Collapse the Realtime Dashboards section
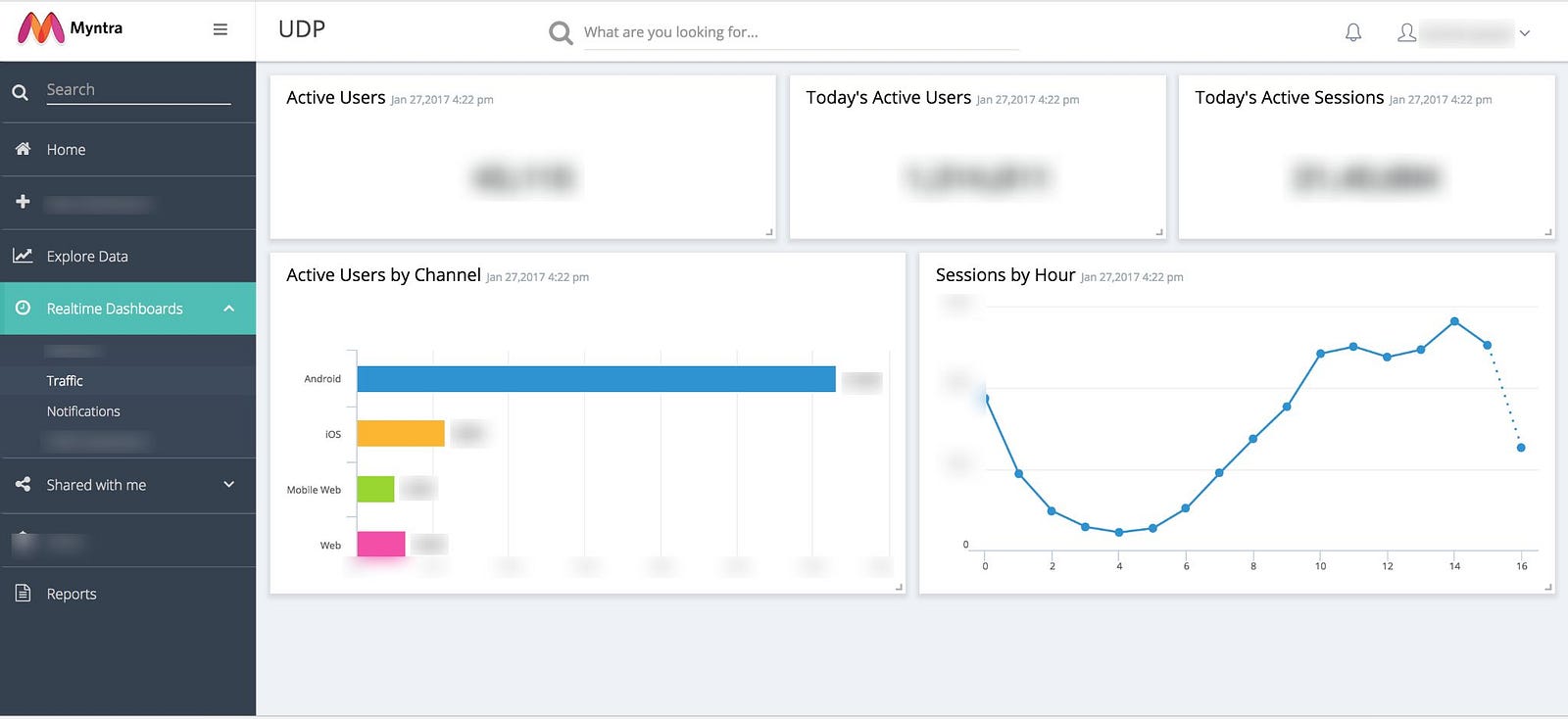1568x719 pixels. point(228,309)
